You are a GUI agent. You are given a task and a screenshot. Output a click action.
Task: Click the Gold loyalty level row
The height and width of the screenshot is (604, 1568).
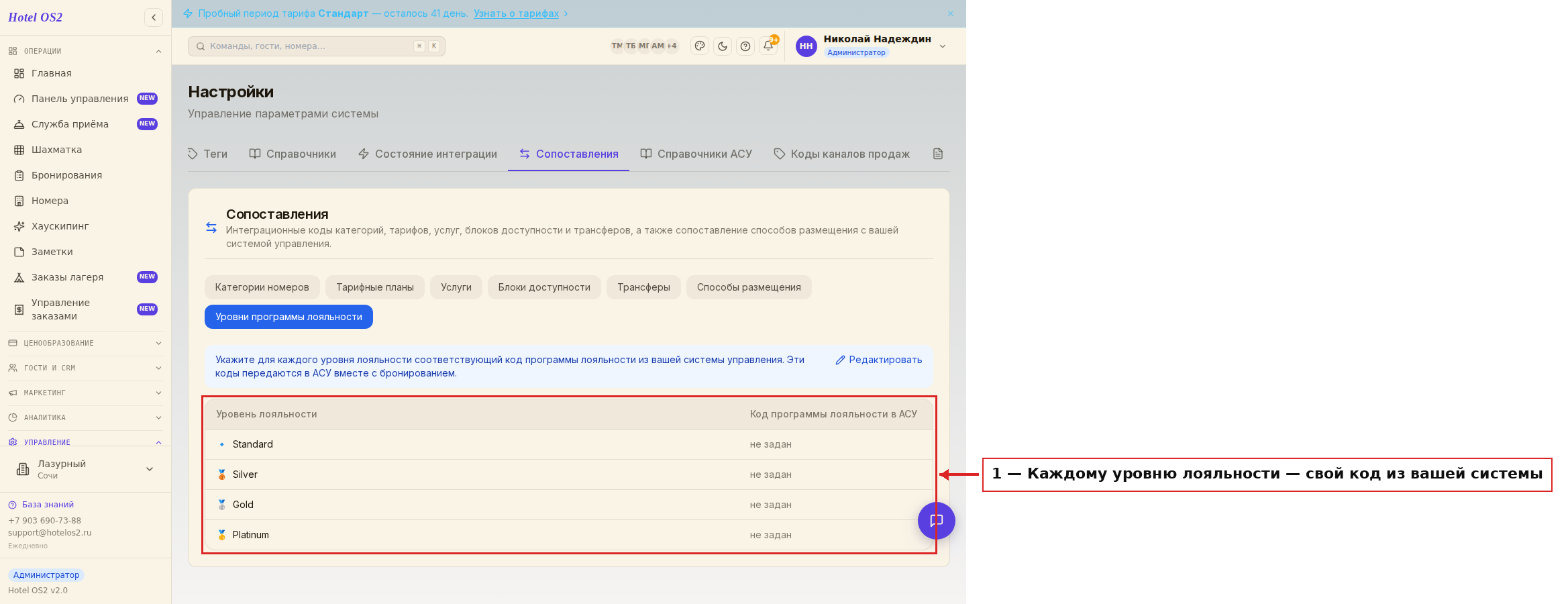[569, 505]
